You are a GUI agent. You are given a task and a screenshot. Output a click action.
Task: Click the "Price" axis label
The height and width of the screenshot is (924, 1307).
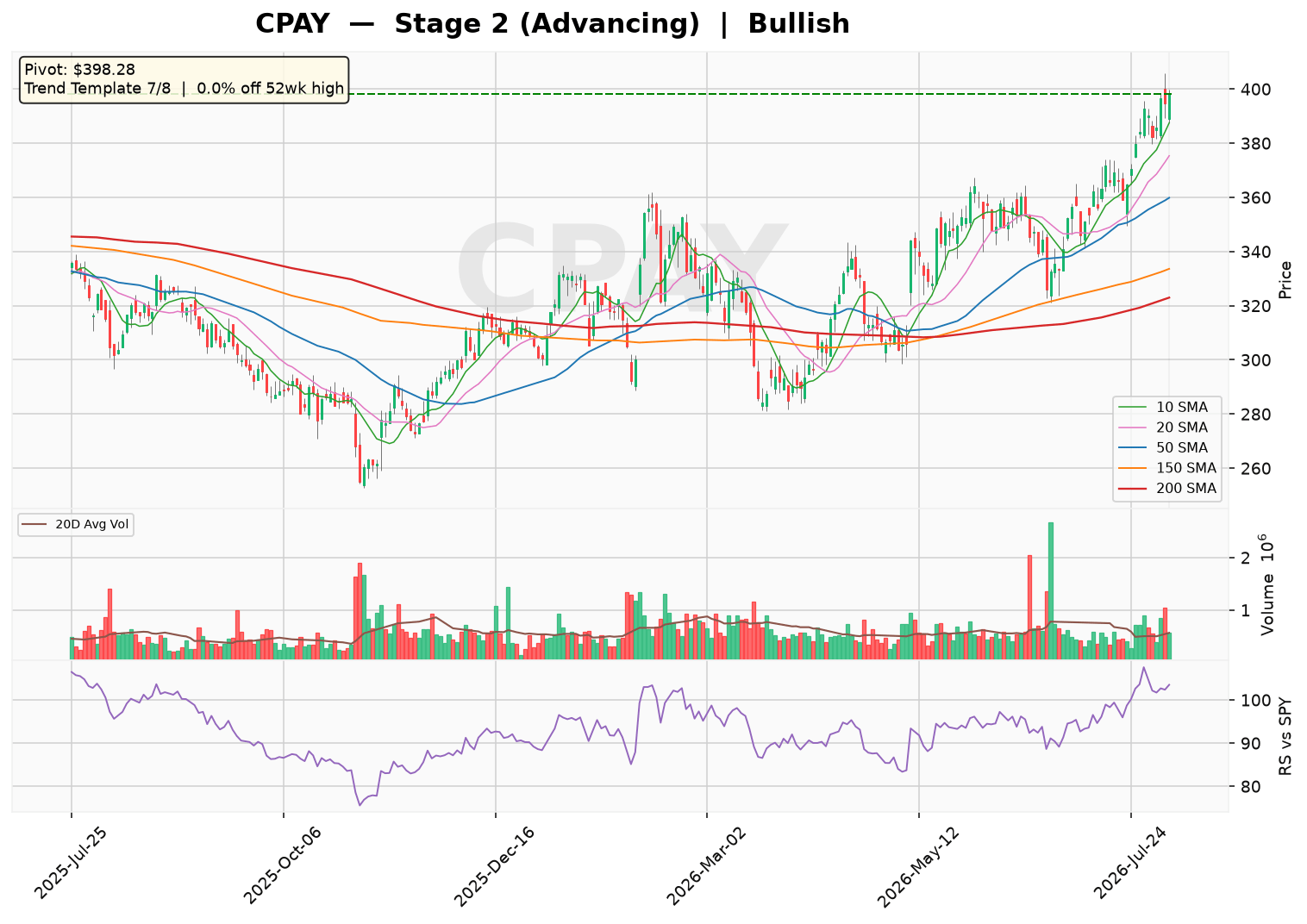tap(1285, 279)
